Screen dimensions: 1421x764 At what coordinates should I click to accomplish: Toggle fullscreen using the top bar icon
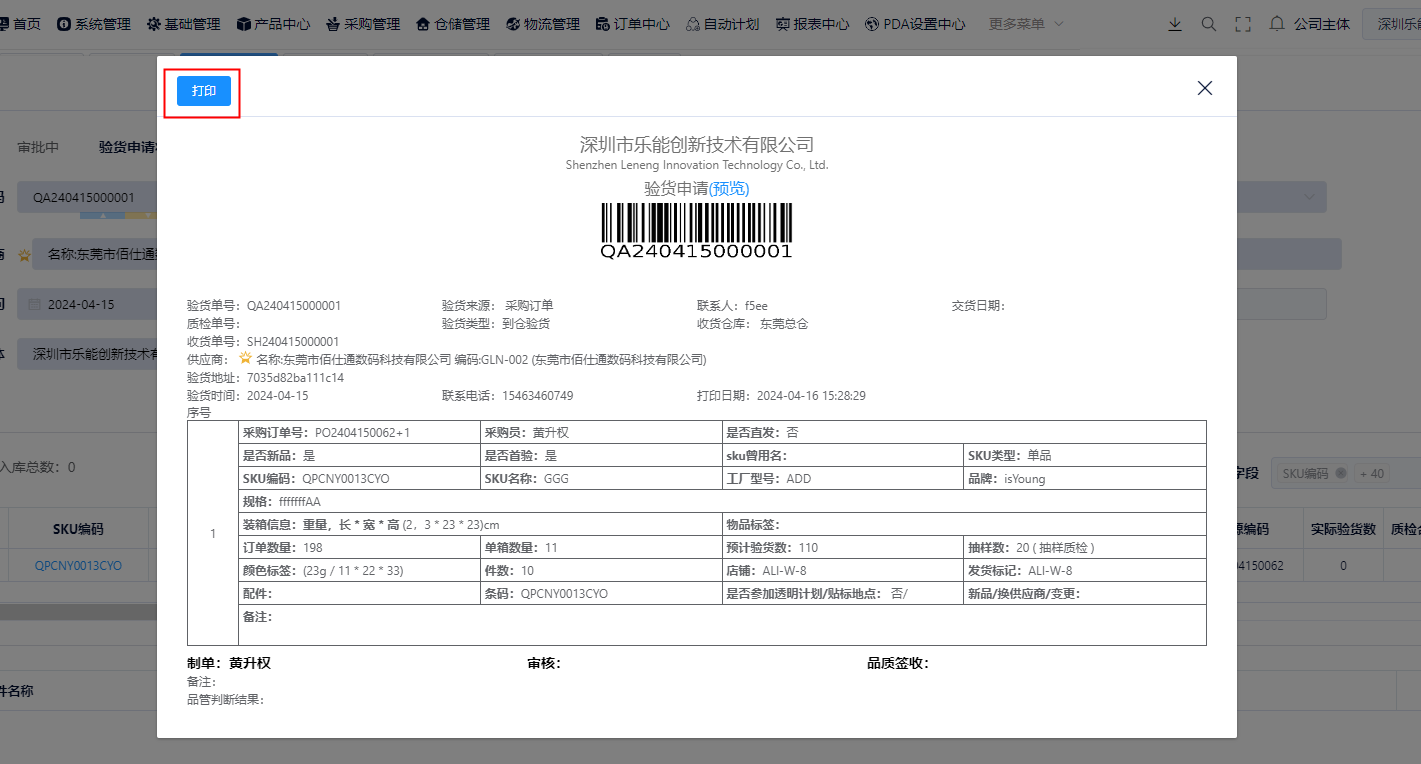tap(1243, 24)
